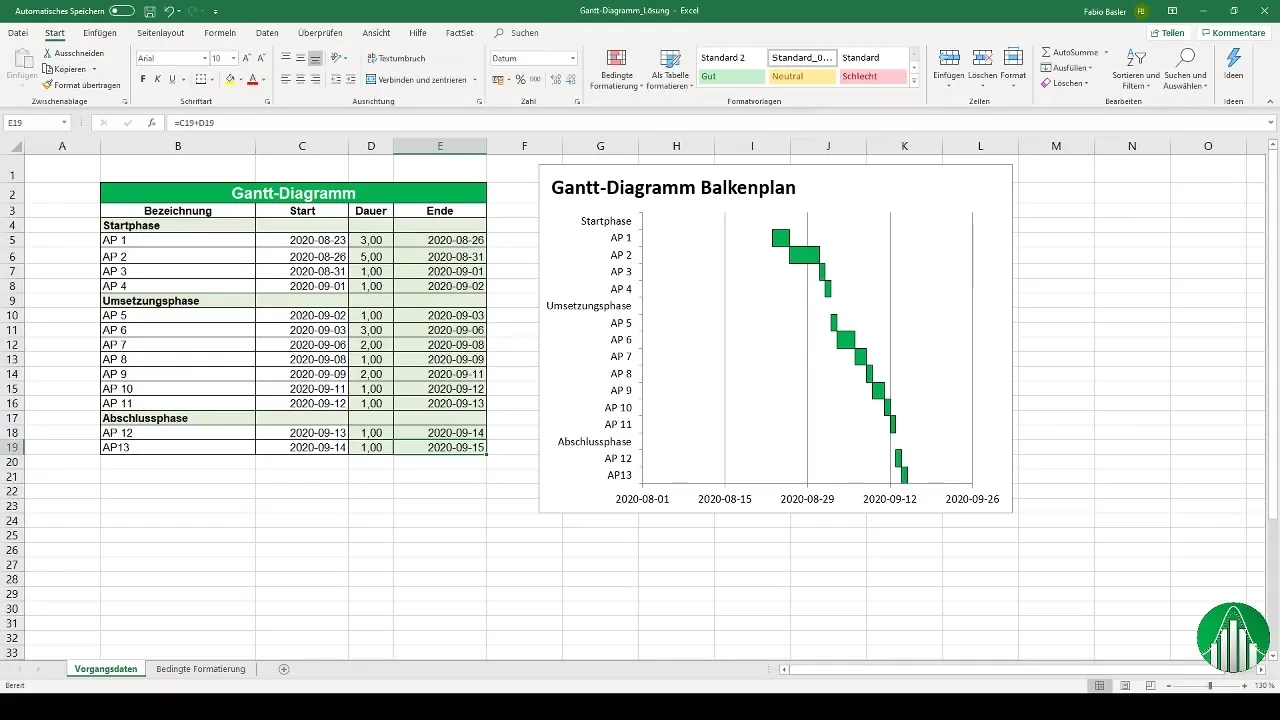Open the font size 10 dropdown
Screen dimensions: 1280x720
[233, 58]
